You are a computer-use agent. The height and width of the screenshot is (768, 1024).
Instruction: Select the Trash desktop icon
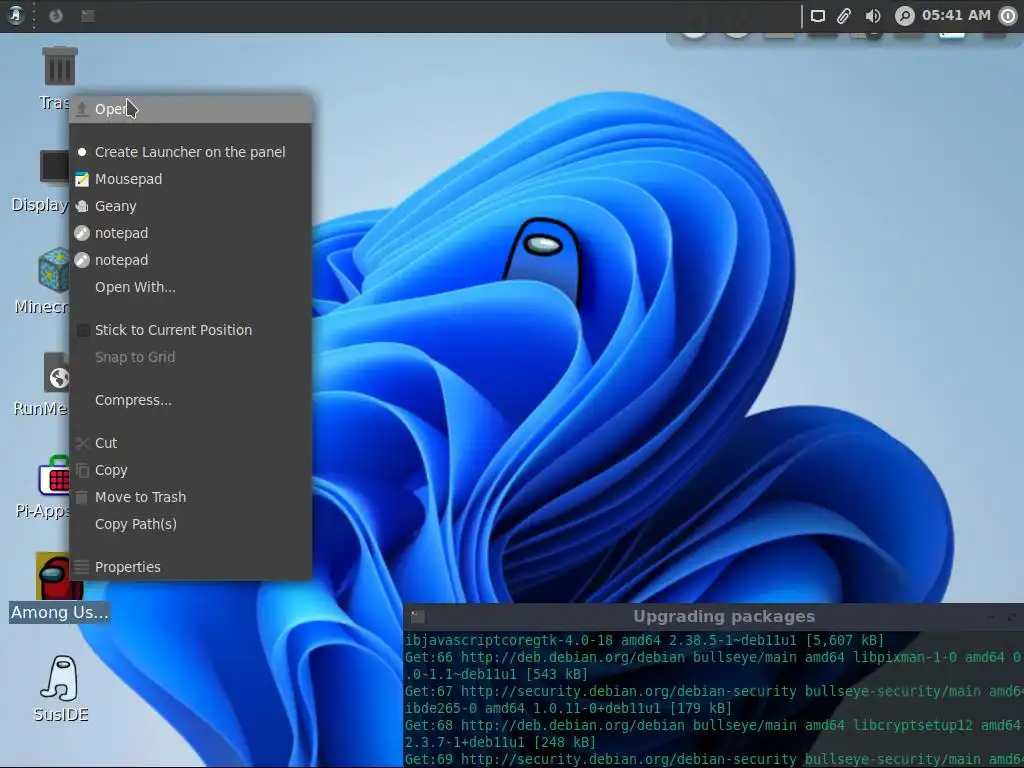pos(59,66)
